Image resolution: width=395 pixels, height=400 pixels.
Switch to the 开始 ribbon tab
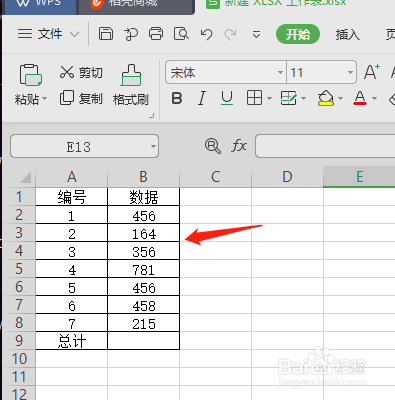298,34
